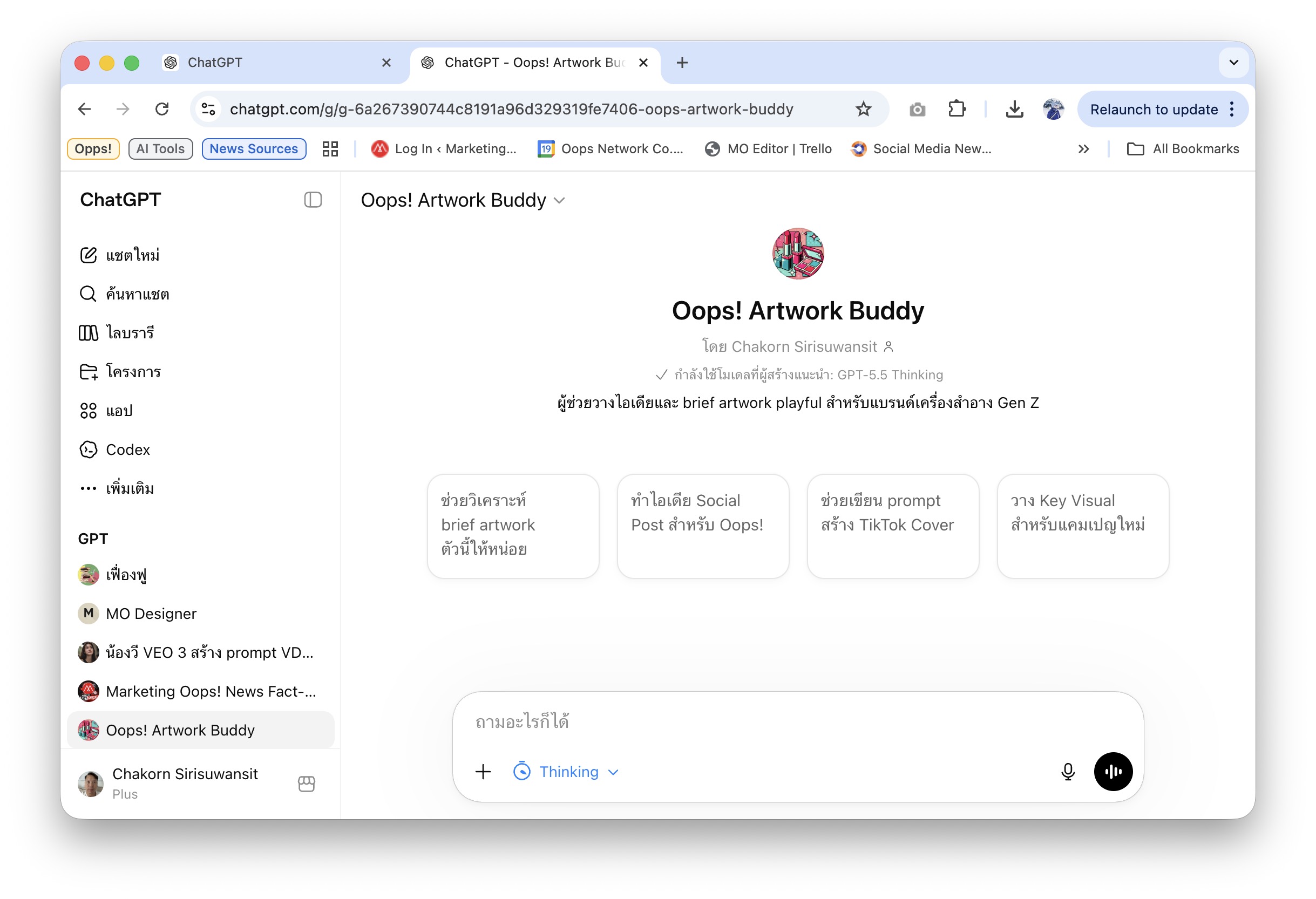Click the browser back arrow
The height and width of the screenshot is (899, 1316).
(84, 108)
